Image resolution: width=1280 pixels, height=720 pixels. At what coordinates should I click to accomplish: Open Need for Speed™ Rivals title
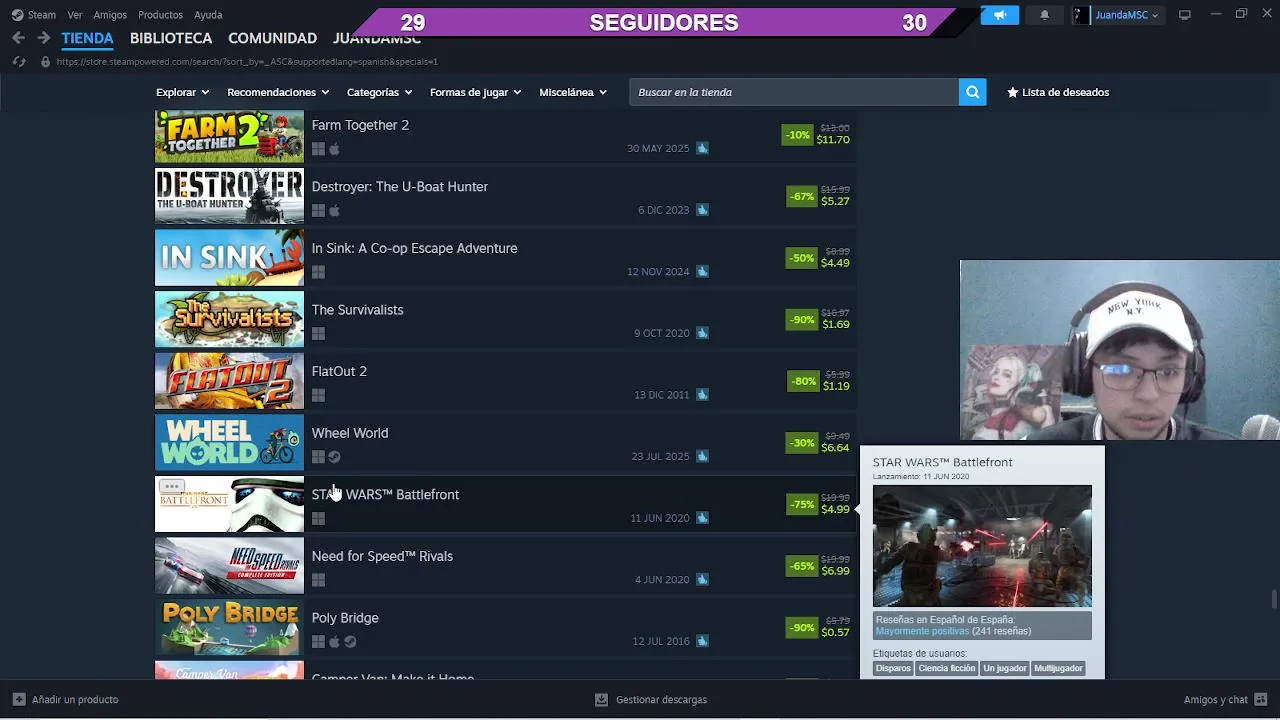pos(382,556)
